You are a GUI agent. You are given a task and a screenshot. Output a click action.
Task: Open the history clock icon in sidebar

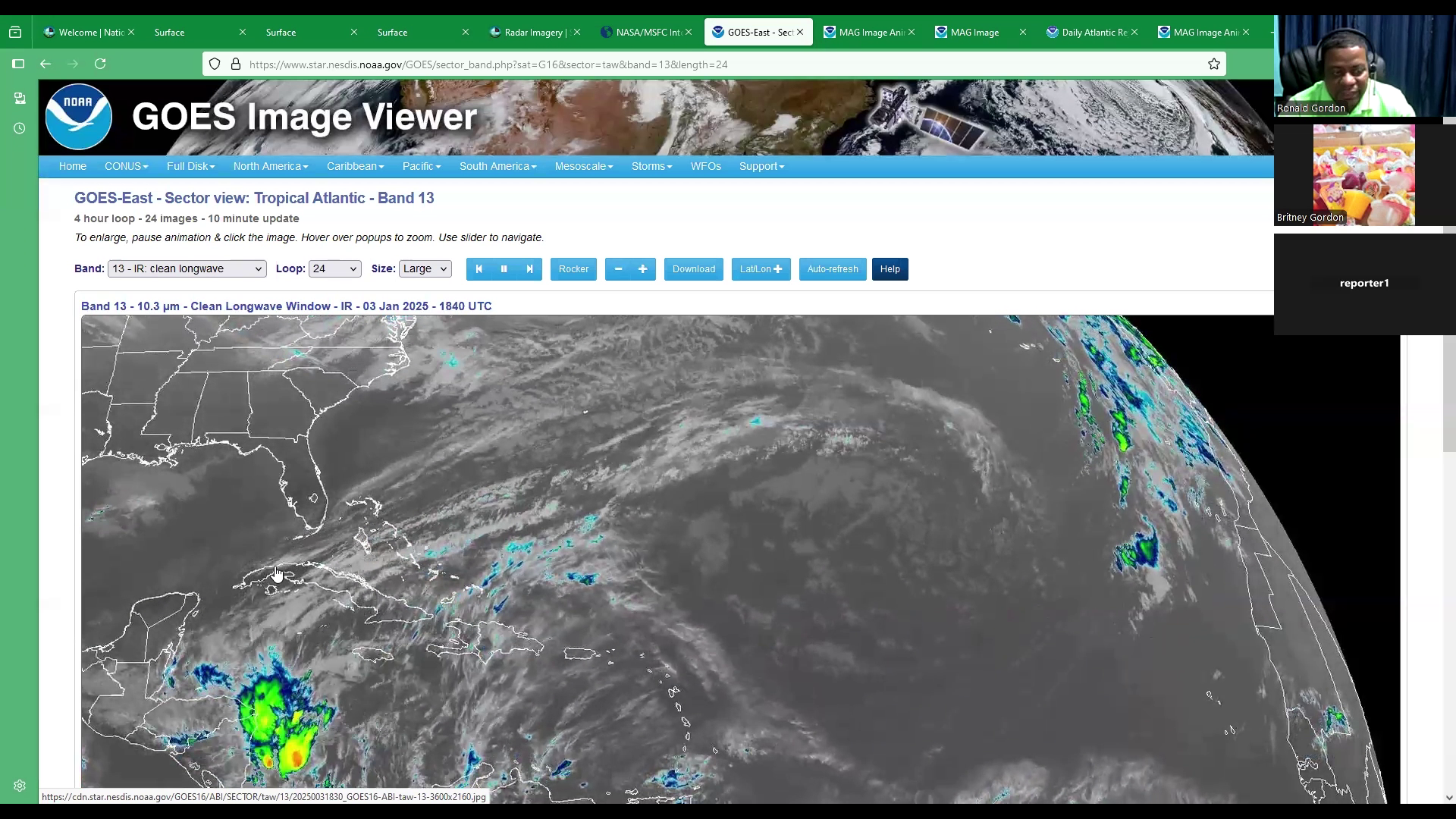tap(20, 128)
